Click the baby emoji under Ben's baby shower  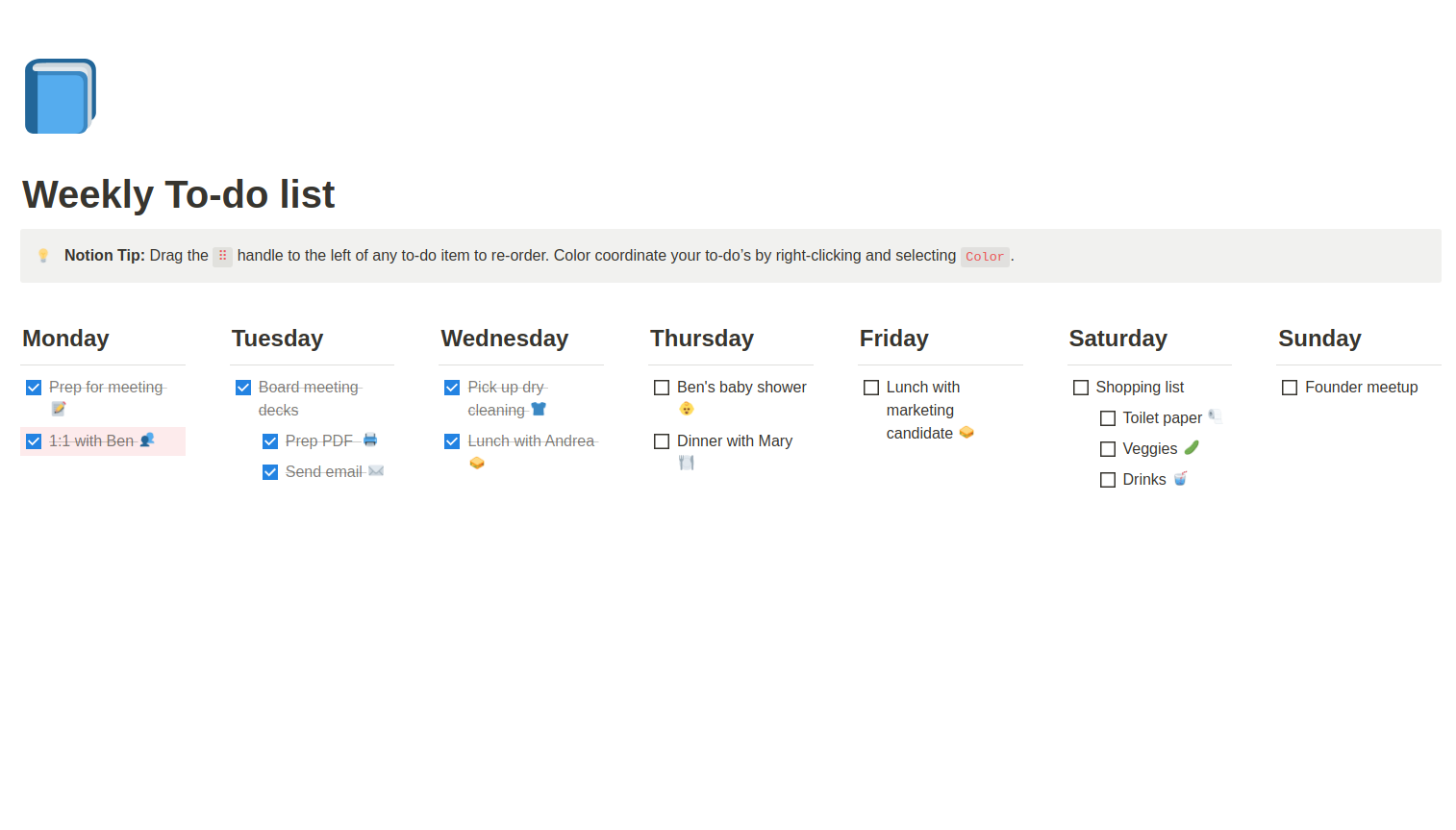point(686,409)
